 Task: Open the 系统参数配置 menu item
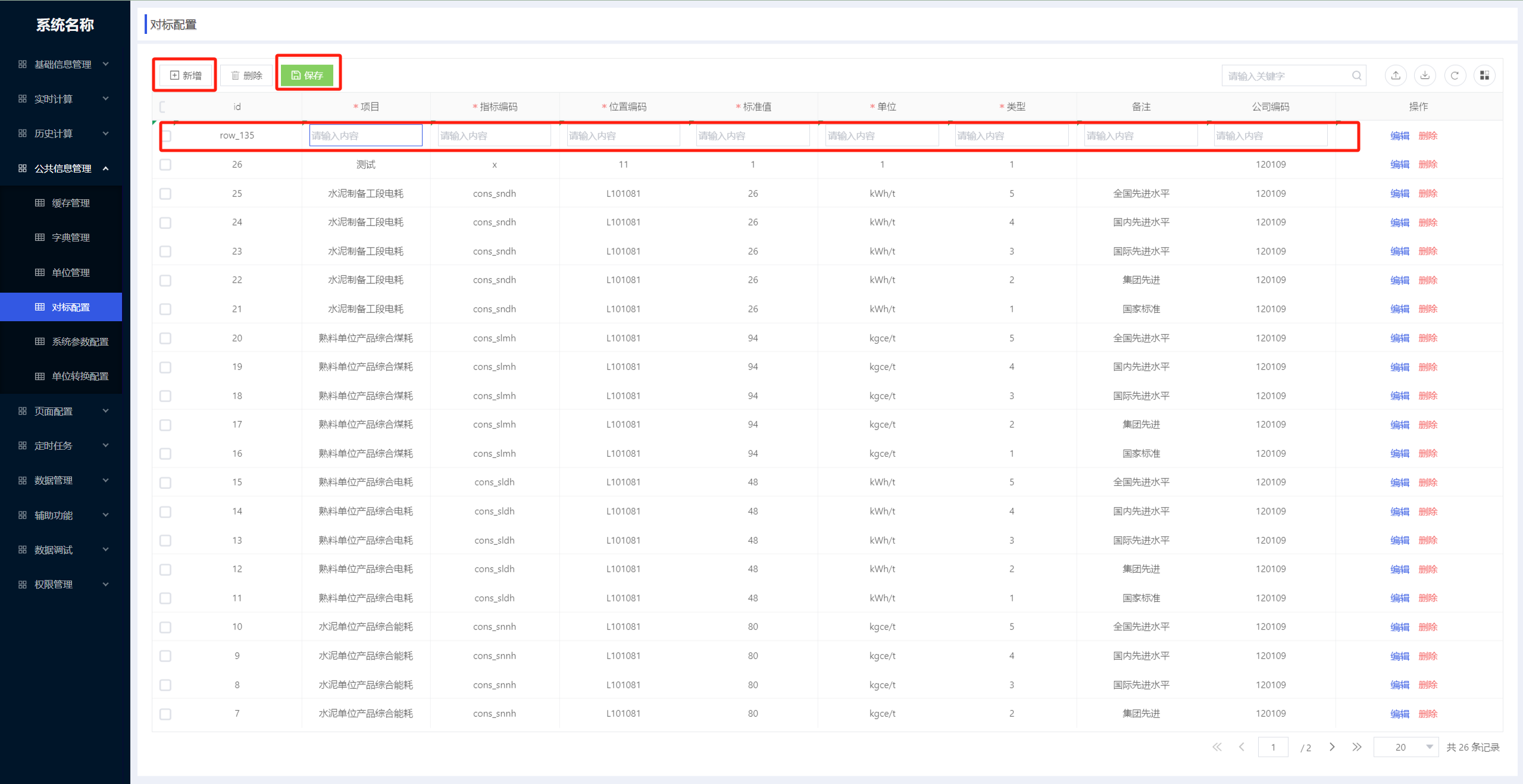[80, 341]
